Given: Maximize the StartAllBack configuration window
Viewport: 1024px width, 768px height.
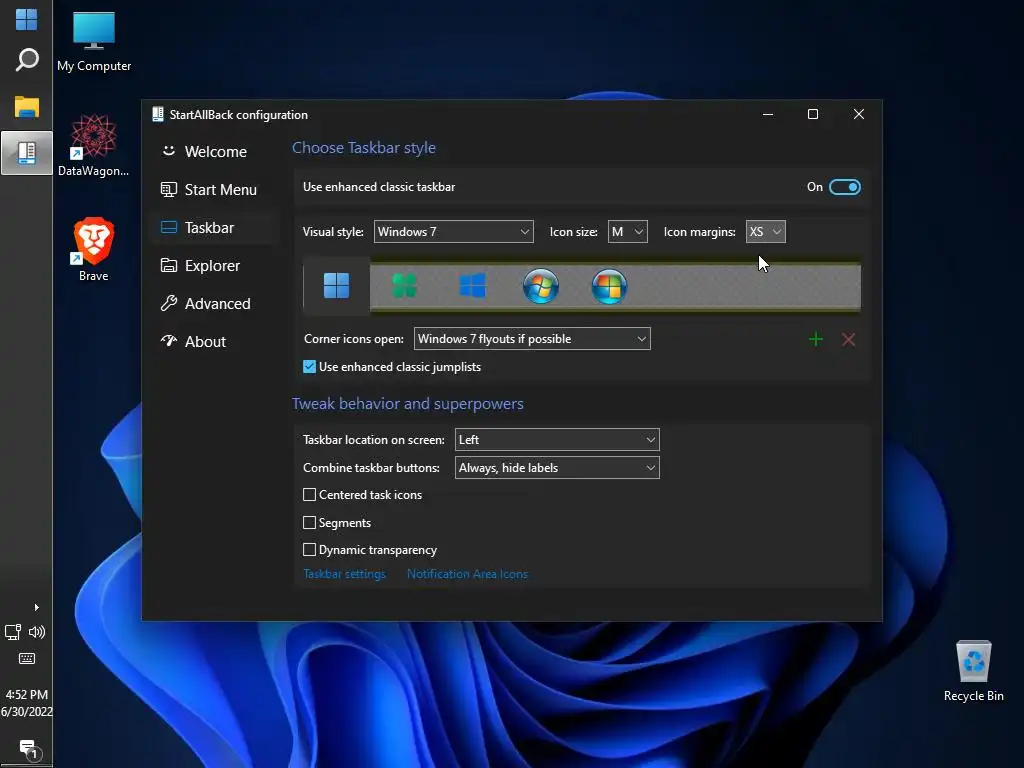Looking at the screenshot, I should tap(813, 114).
